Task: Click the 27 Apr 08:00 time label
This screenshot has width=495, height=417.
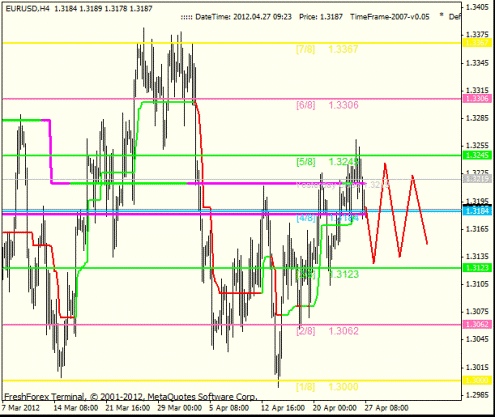Action: [x=386, y=408]
